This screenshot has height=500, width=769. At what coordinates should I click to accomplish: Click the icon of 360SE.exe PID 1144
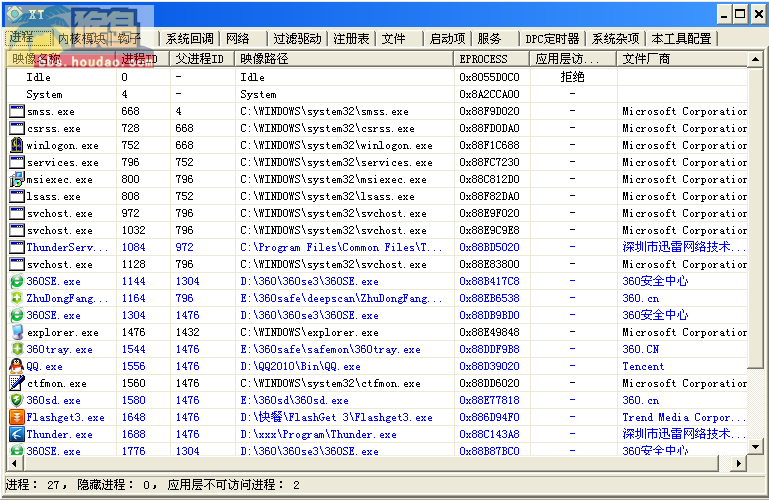click(17, 281)
